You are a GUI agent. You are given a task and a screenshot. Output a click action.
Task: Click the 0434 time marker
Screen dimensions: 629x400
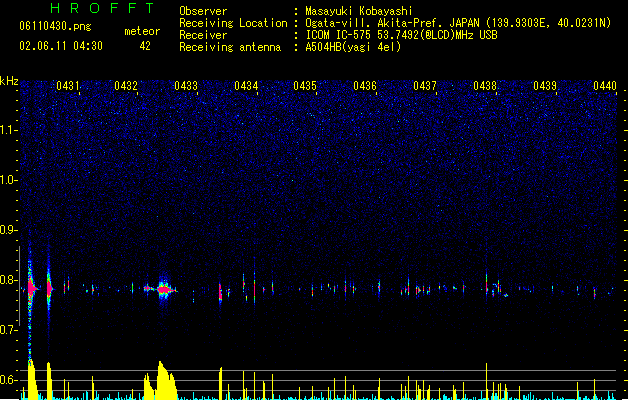tap(246, 85)
